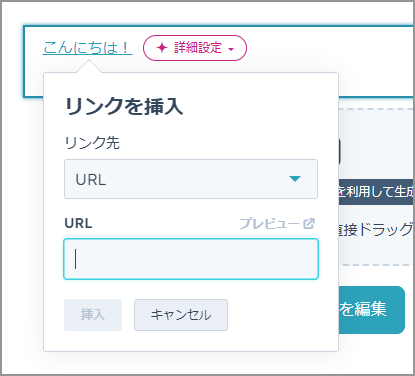This screenshot has height=376, width=415.
Task: Click the bold URL label above input
Action: click(x=78, y=223)
